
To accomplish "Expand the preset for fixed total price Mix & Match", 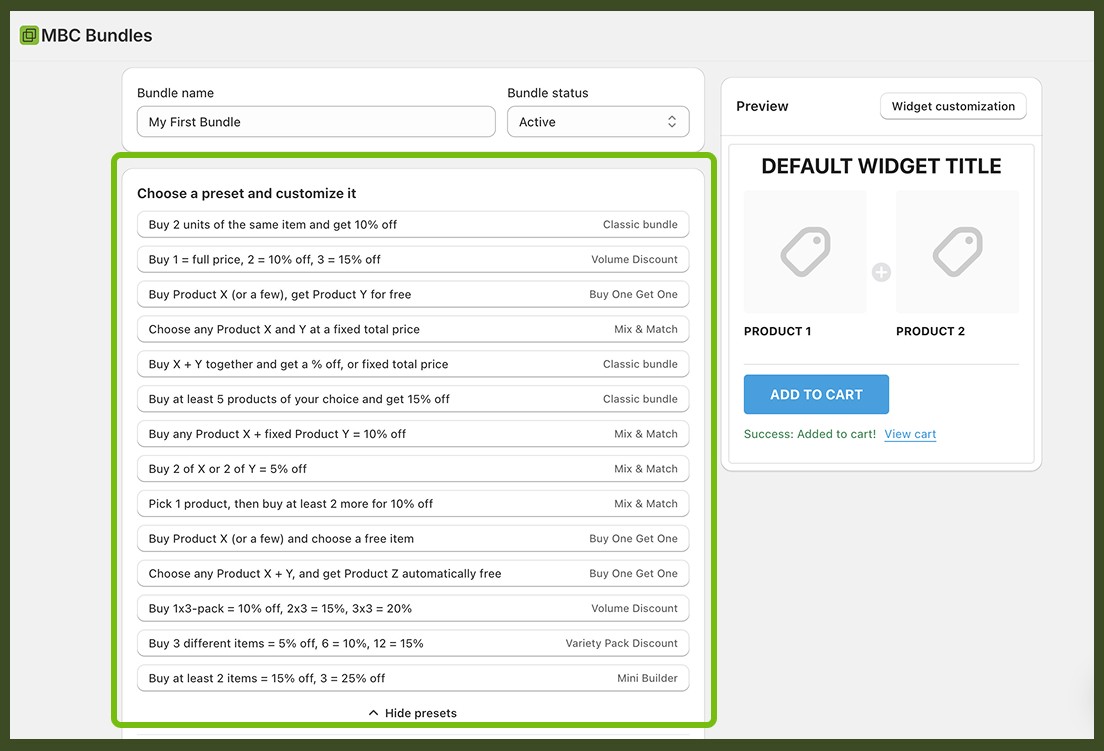I will 413,329.
